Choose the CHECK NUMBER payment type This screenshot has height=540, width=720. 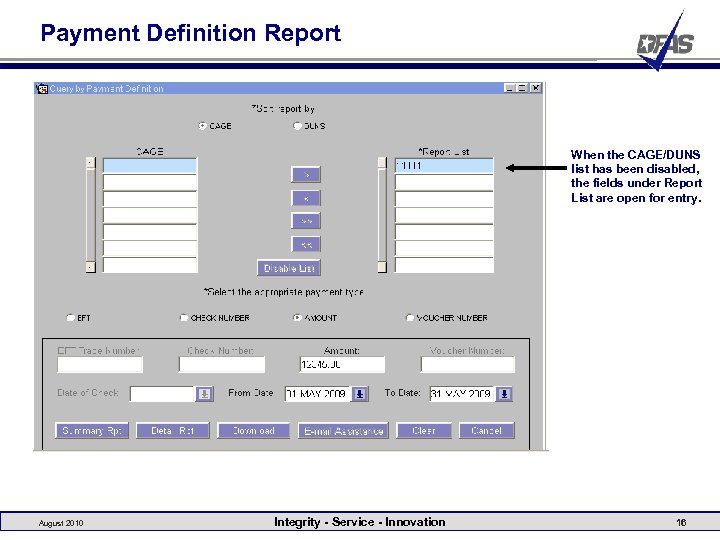184,317
